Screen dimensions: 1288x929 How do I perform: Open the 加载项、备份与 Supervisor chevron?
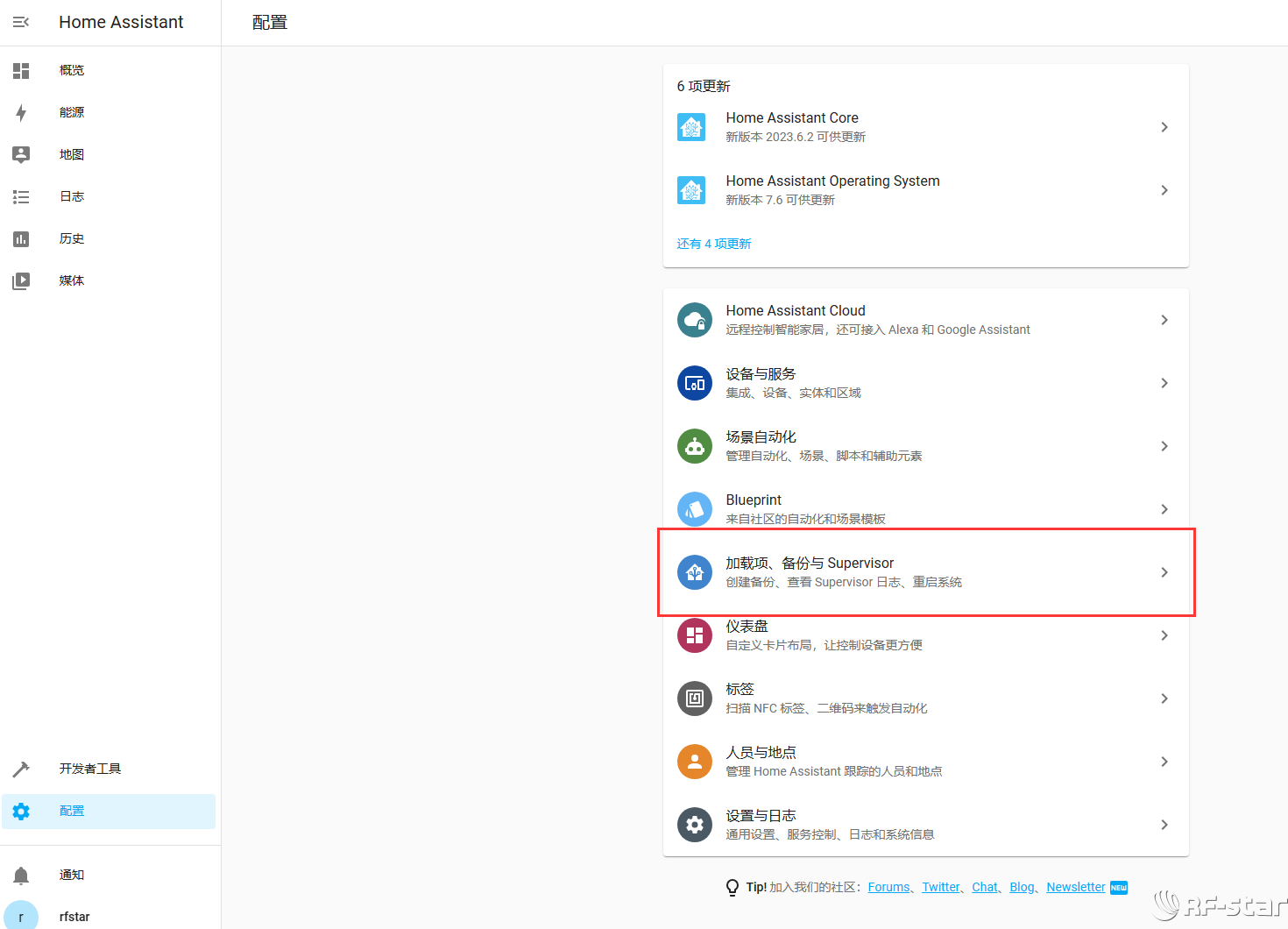coord(1164,572)
